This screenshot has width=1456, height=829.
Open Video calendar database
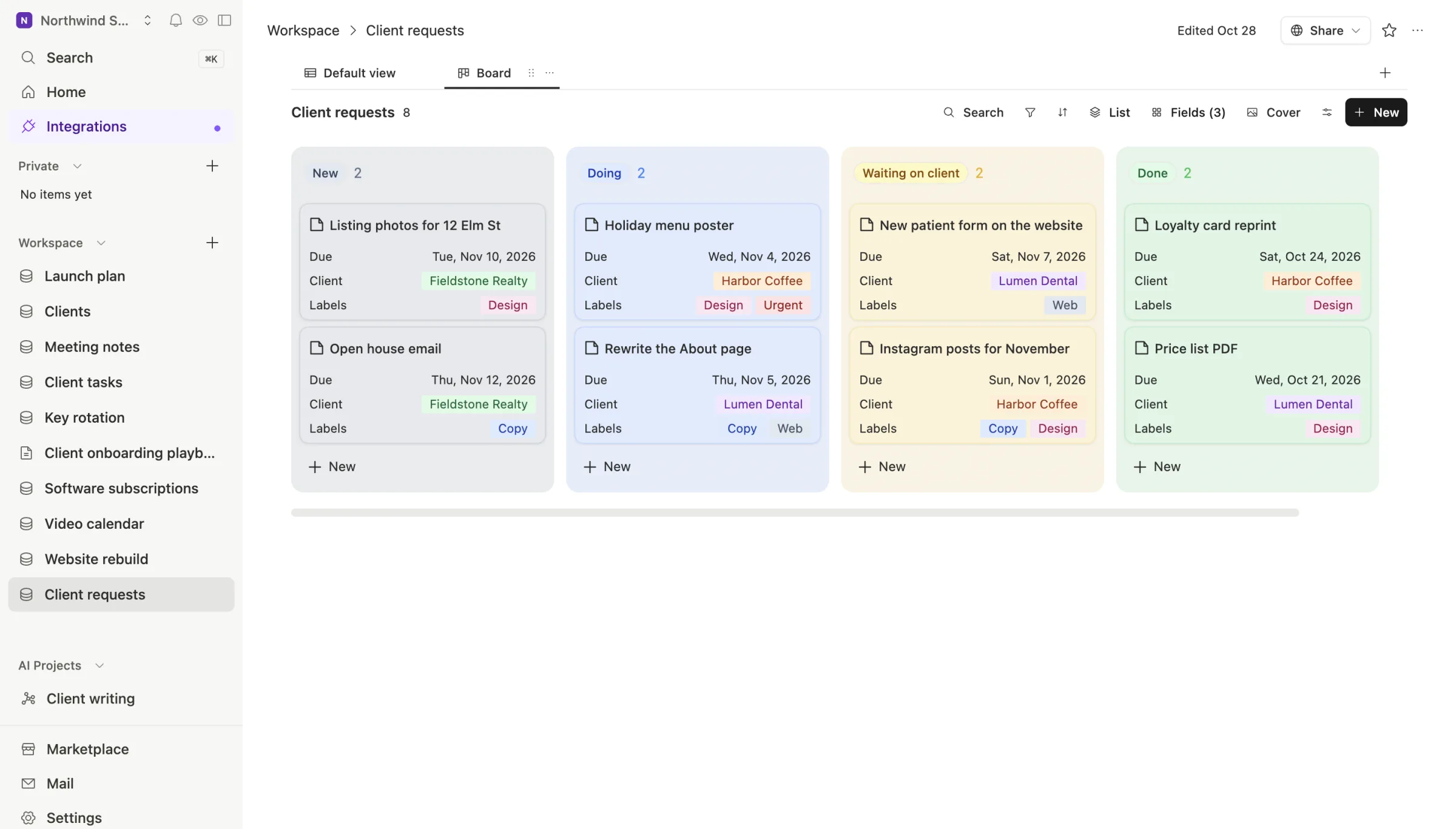(x=121, y=524)
